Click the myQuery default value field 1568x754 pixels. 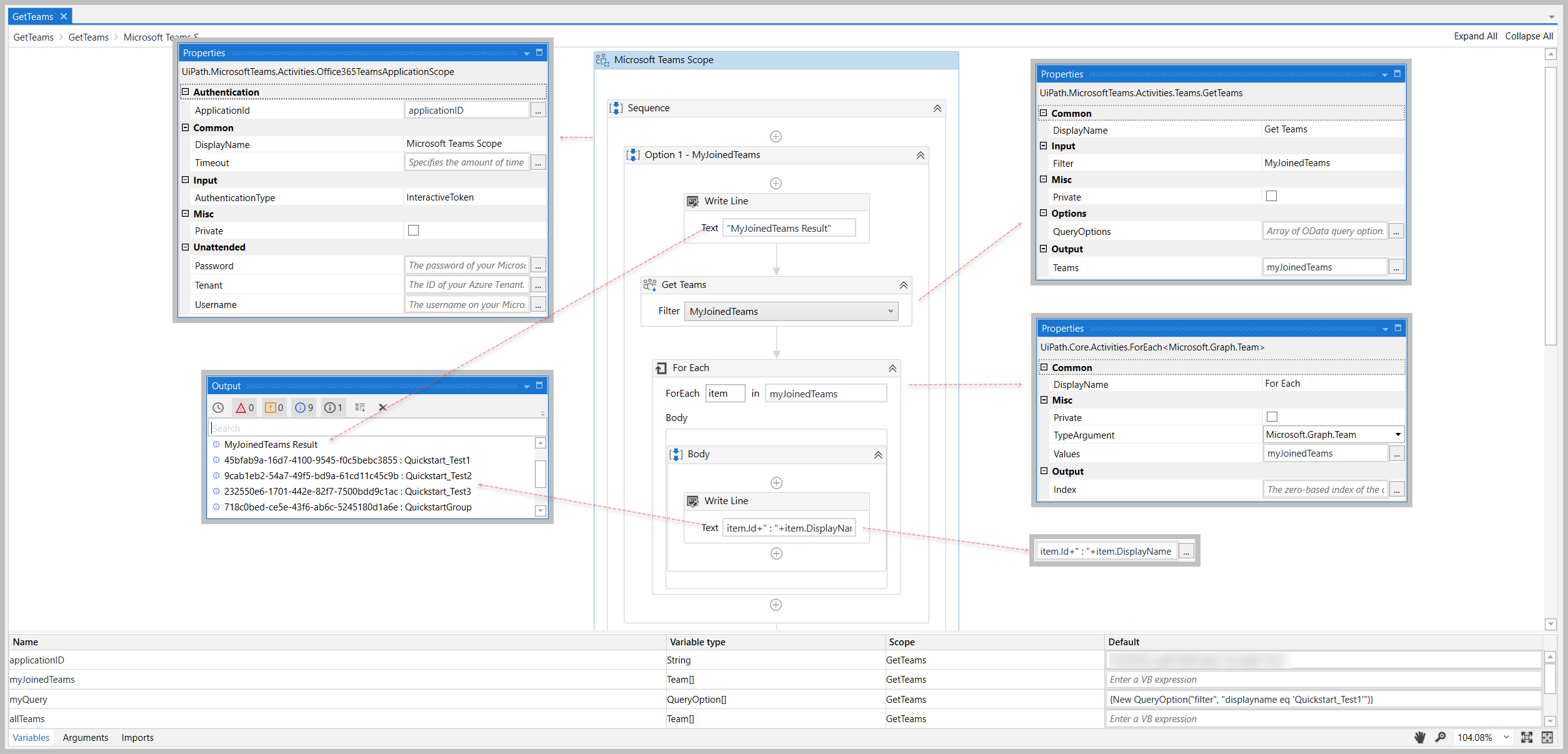tap(1322, 699)
